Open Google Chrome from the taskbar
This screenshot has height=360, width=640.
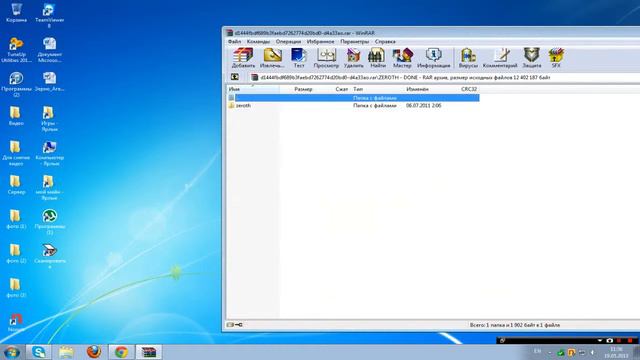(121, 352)
